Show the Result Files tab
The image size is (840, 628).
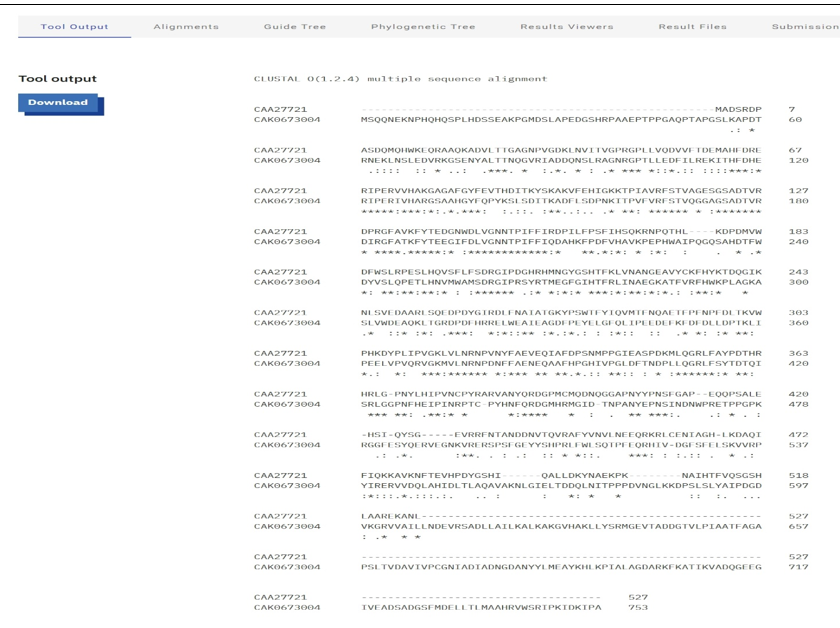[693, 27]
